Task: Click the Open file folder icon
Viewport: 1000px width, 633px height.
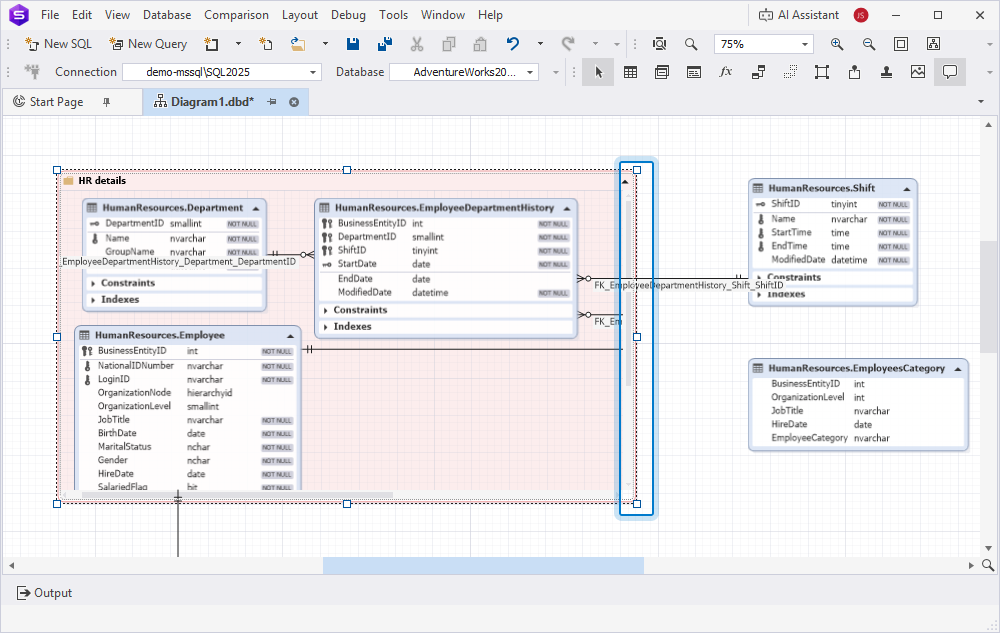Action: 298,44
